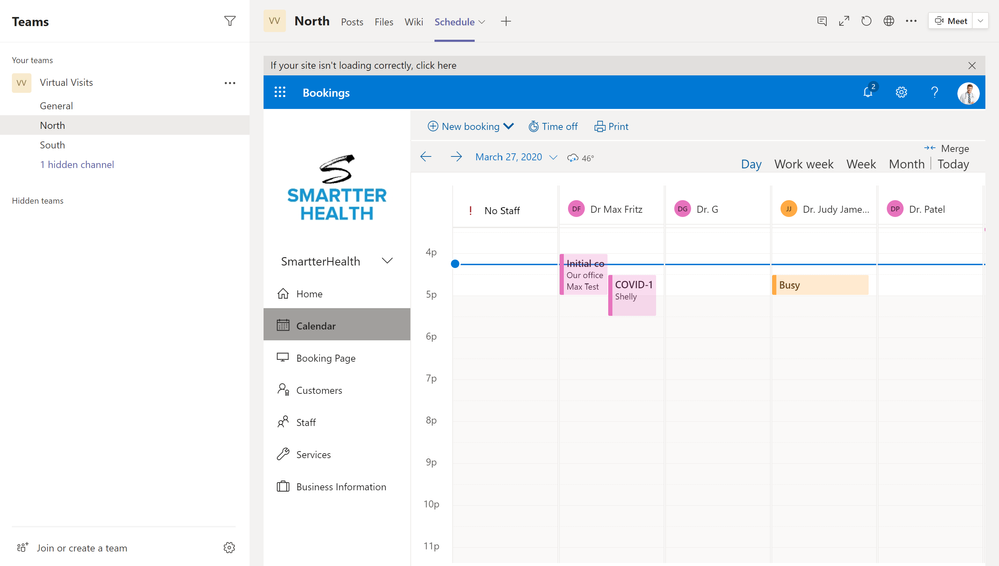Select the General channel

(125, 106)
